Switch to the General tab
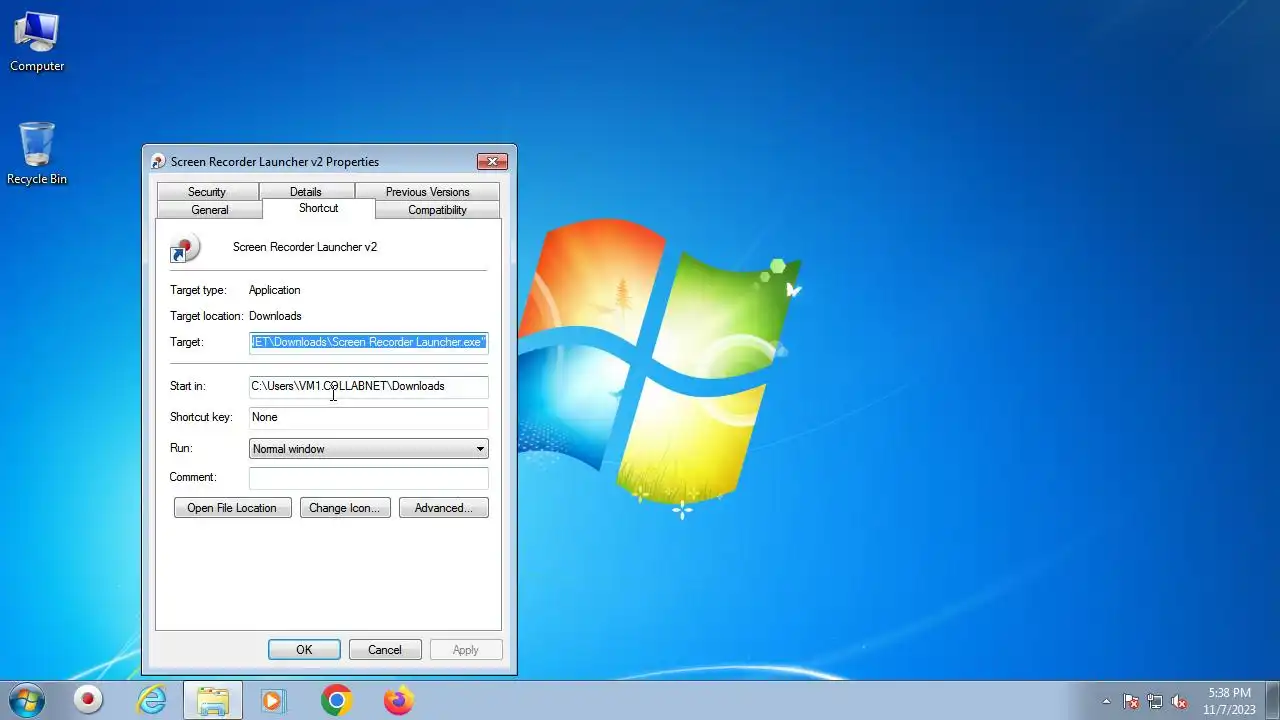The width and height of the screenshot is (1280, 720). pyautogui.click(x=210, y=210)
